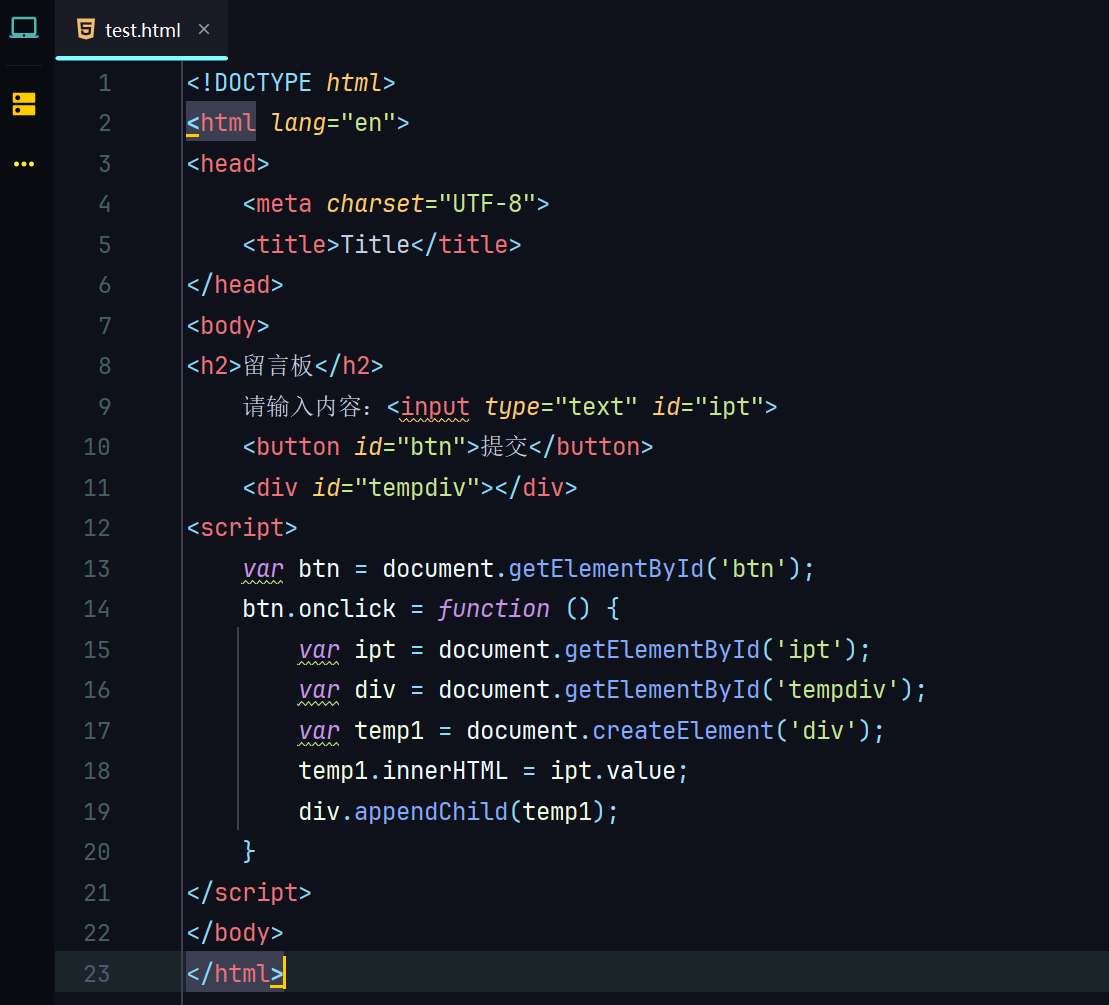Open the three-dots more tools icon
The height and width of the screenshot is (1005, 1109).
[24, 164]
